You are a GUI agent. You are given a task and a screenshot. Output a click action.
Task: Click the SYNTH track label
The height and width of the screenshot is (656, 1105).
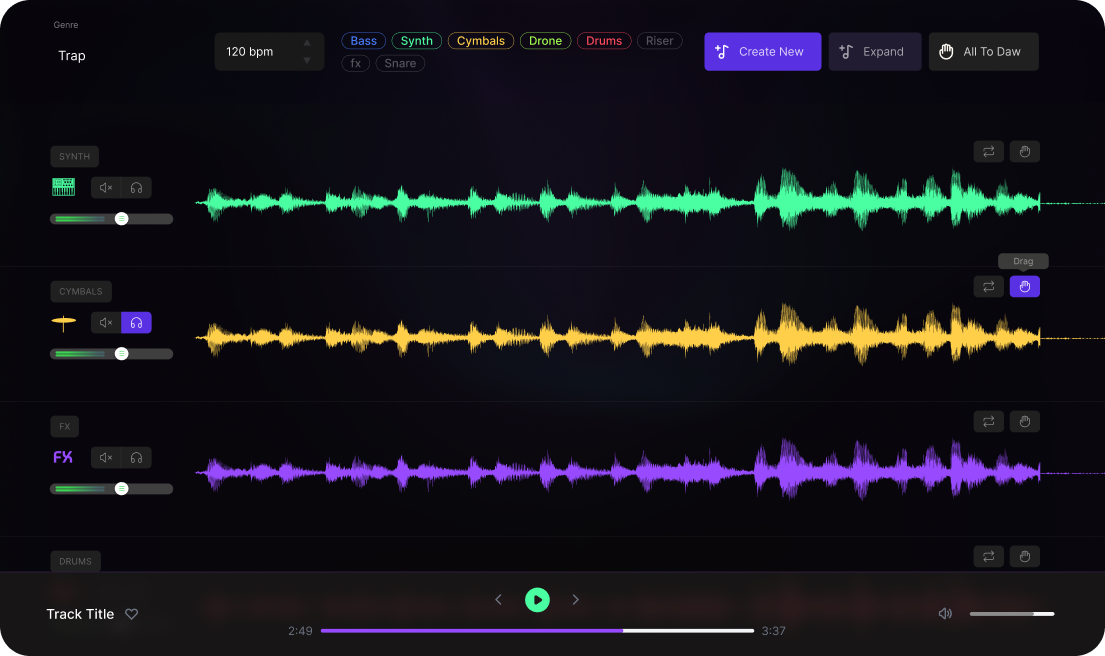coord(75,156)
